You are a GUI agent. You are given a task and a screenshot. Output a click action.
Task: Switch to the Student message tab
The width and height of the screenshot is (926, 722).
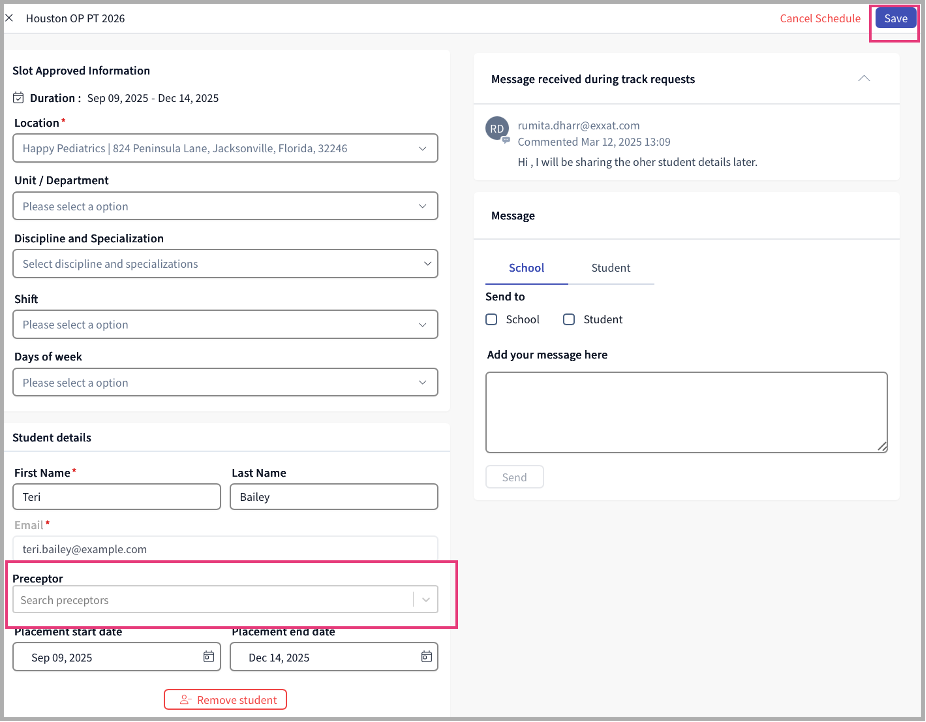[610, 268]
